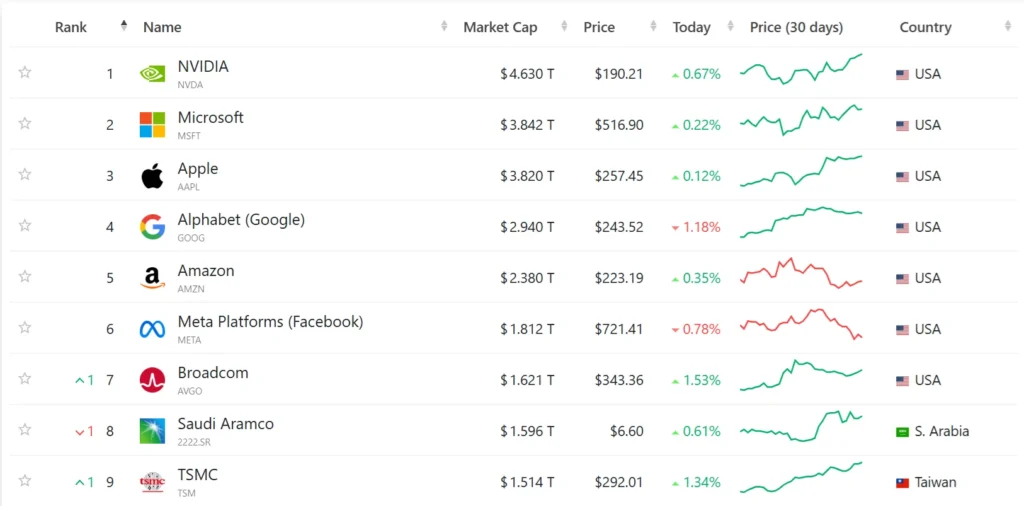Click the Microsoft logo icon
The width and height of the screenshot is (1024, 506).
tap(152, 125)
